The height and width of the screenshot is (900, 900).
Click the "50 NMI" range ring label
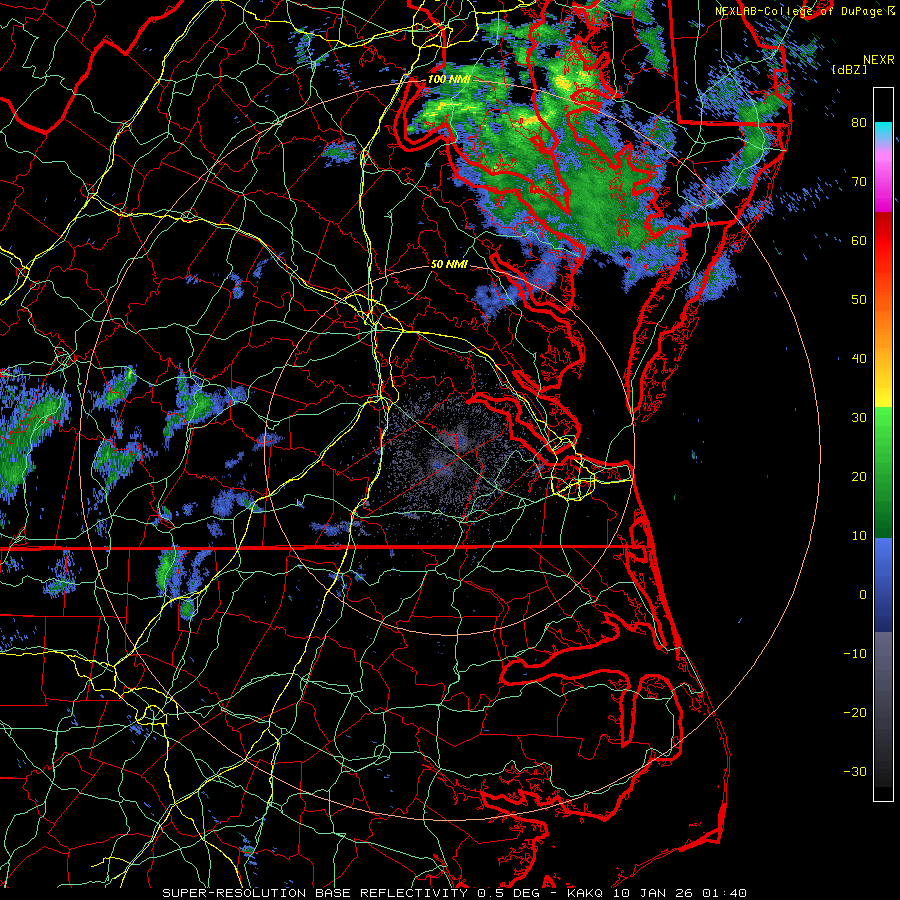(449, 265)
